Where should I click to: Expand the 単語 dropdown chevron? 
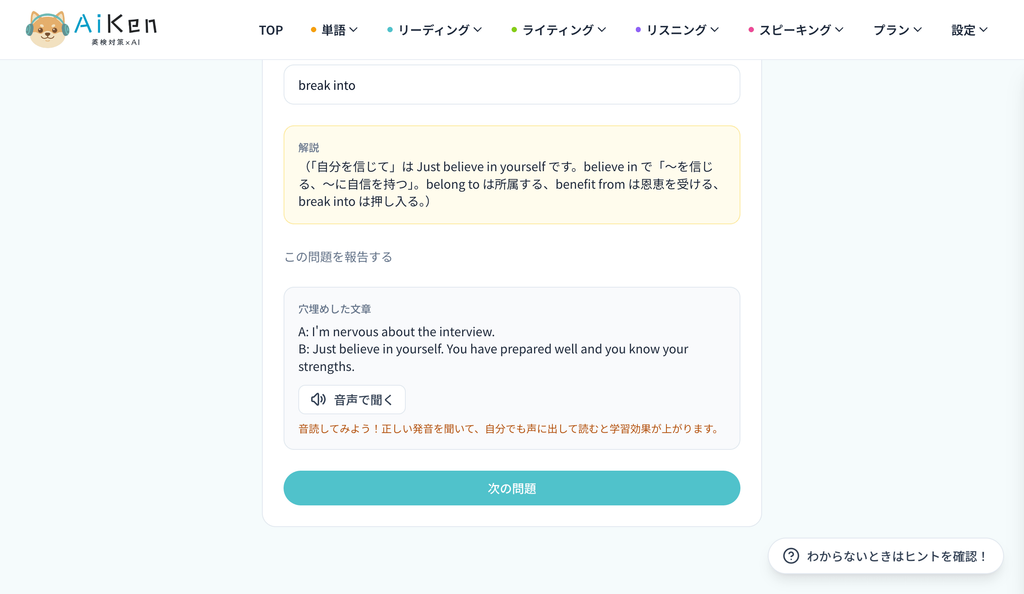click(353, 30)
